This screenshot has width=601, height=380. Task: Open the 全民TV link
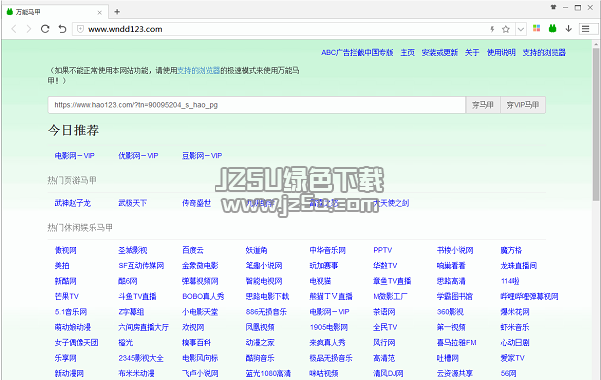pos(385,327)
